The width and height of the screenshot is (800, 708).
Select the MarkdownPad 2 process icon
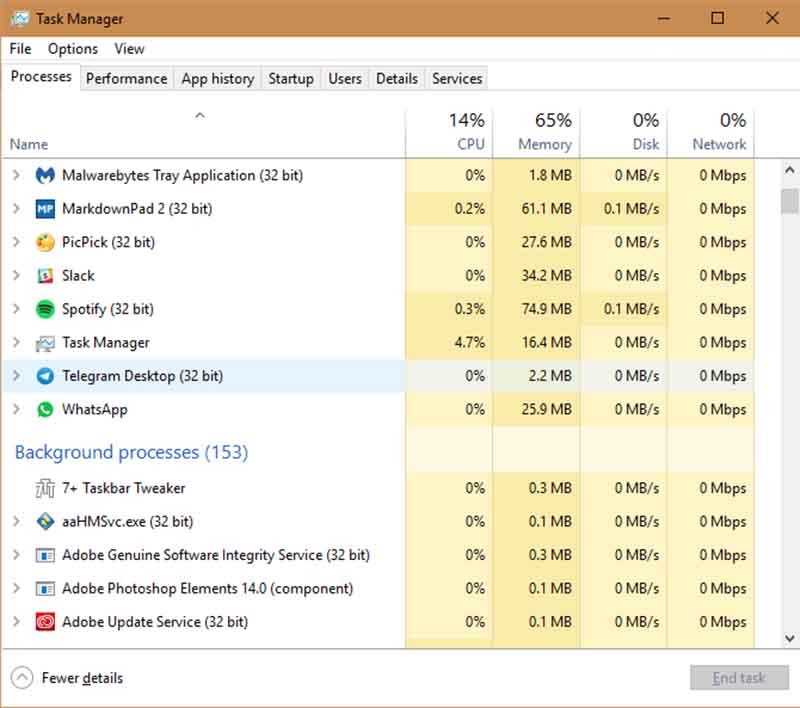pos(45,209)
